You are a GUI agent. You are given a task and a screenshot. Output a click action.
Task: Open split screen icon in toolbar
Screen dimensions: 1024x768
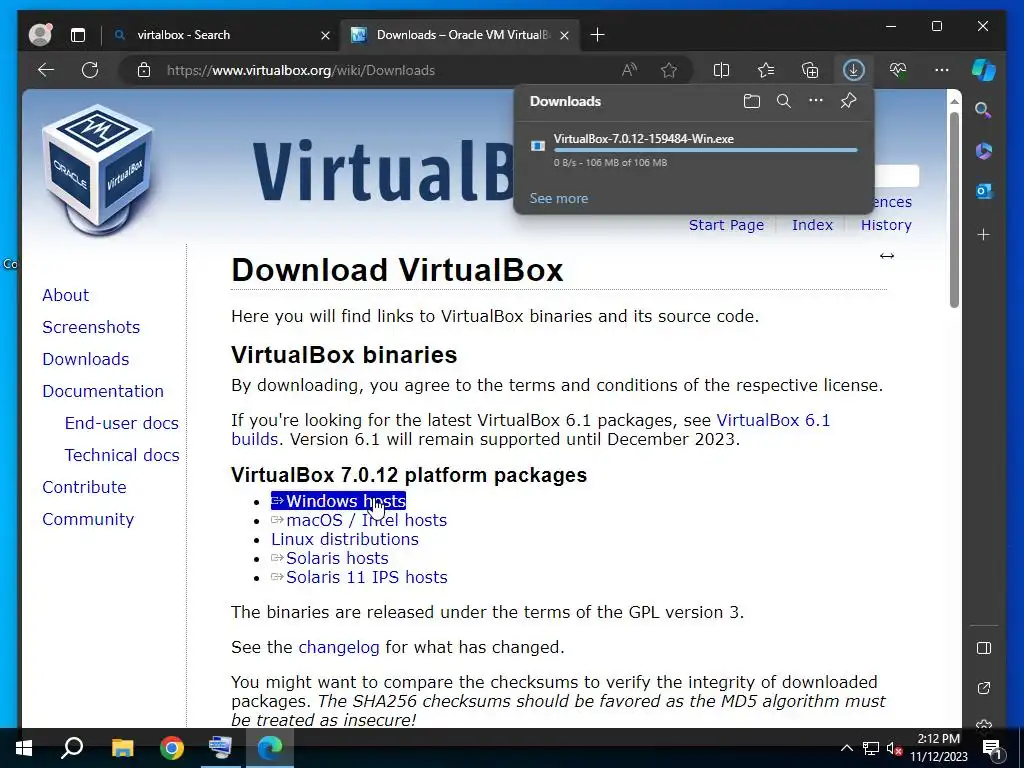coord(722,70)
